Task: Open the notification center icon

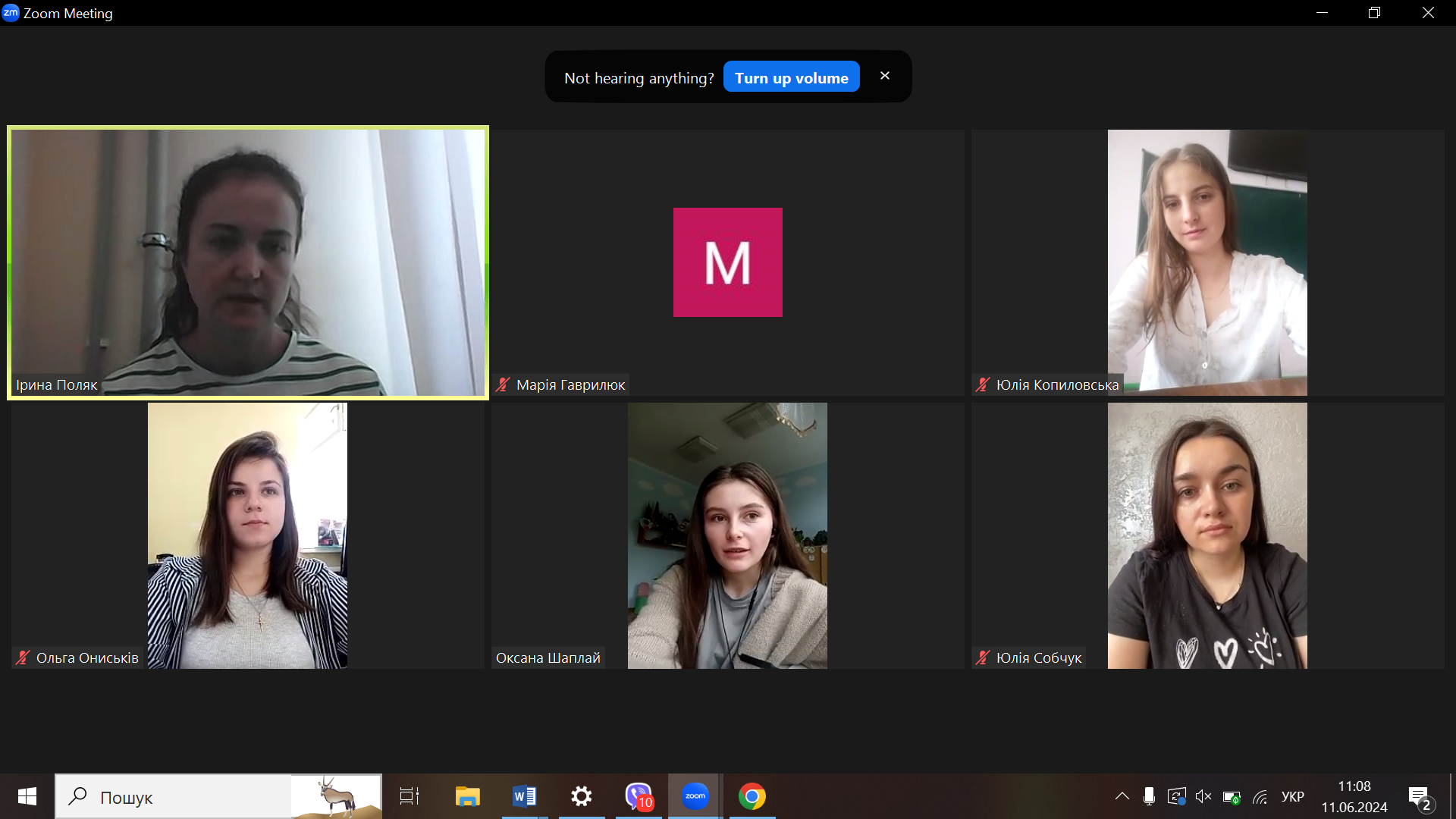Action: (1420, 797)
